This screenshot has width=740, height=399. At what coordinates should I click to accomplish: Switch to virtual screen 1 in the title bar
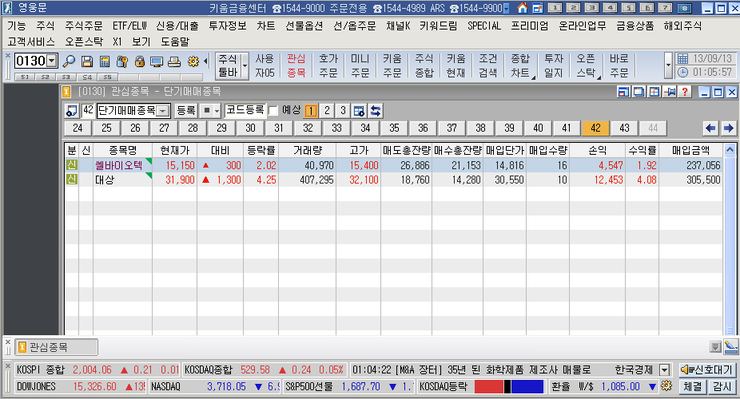point(555,8)
